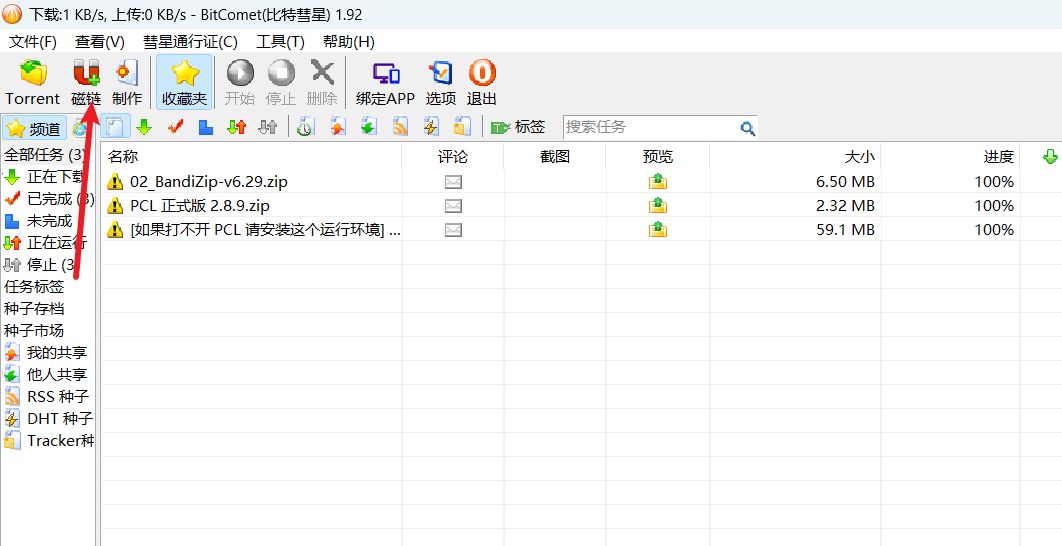Screen dimensions: 1062x546
Task: Select 全部任务 in the sidebar
Action: [47, 155]
